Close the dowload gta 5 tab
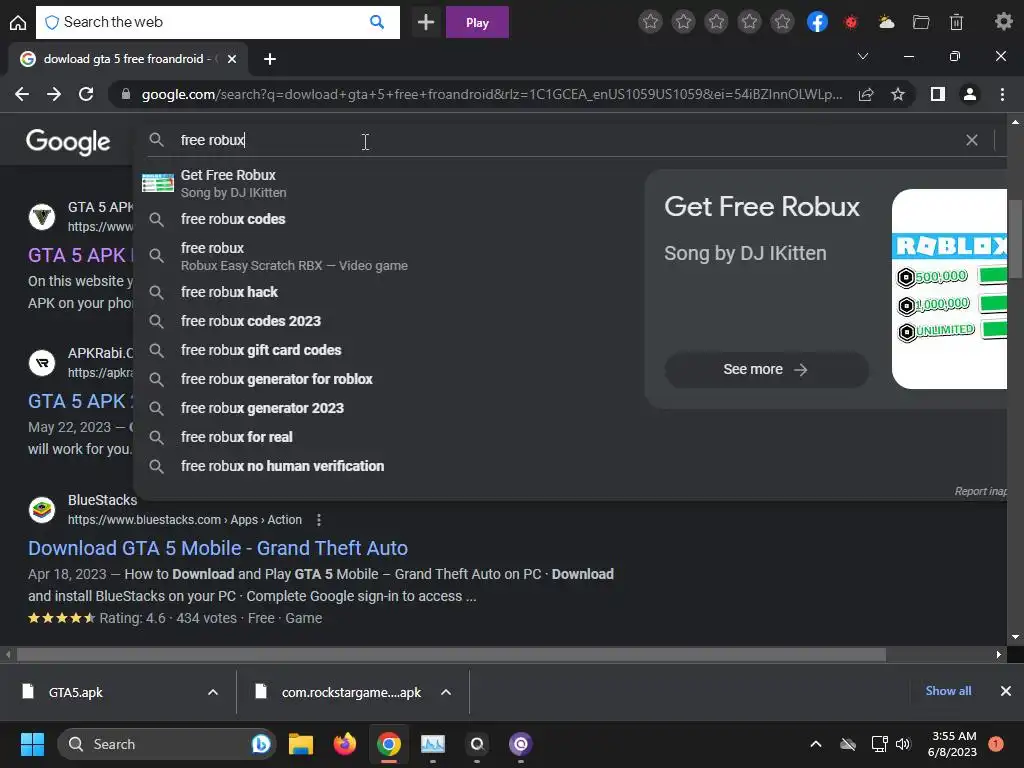Viewport: 1024px width, 768px height. click(x=232, y=59)
